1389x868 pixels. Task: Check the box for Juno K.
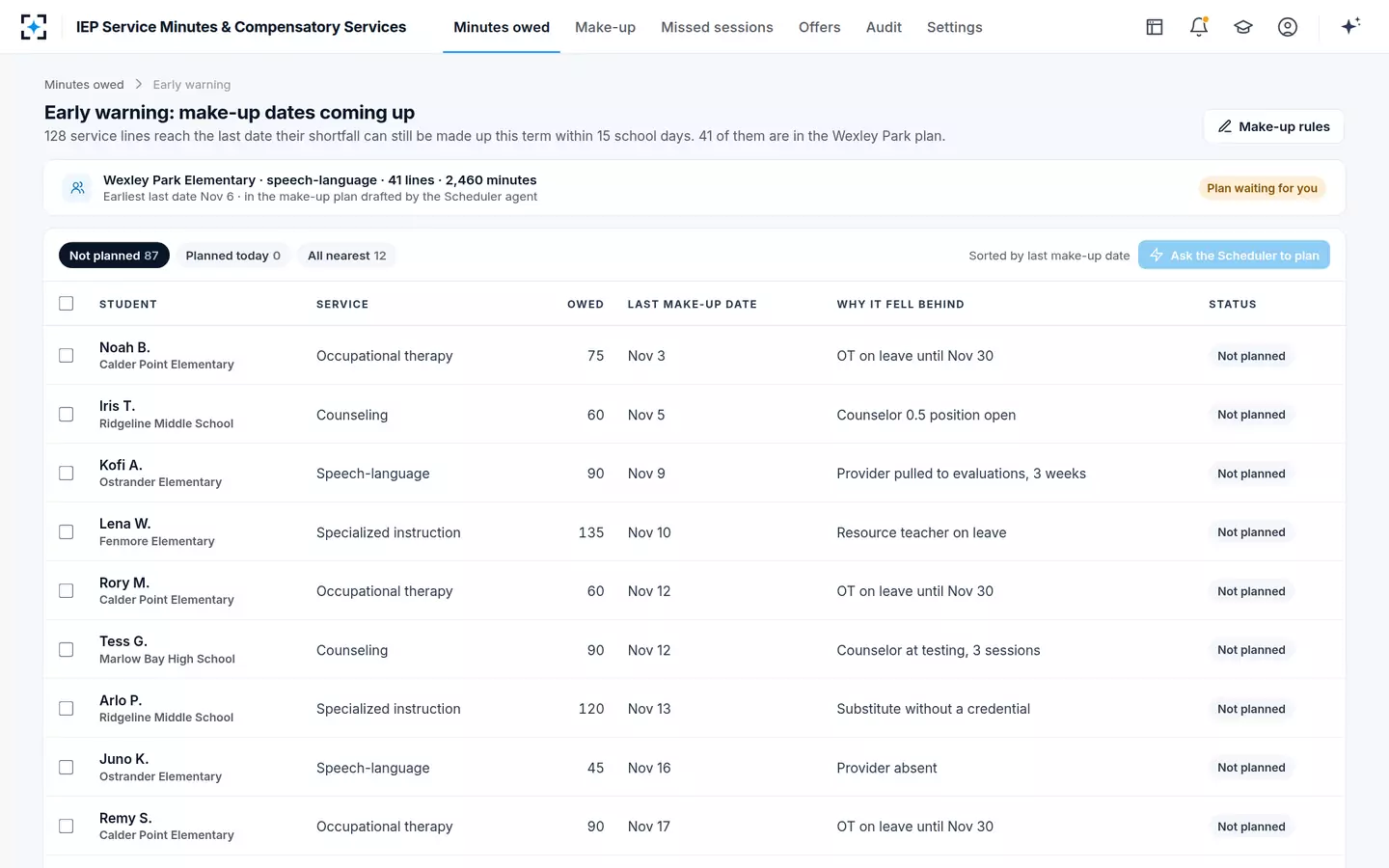tap(67, 768)
